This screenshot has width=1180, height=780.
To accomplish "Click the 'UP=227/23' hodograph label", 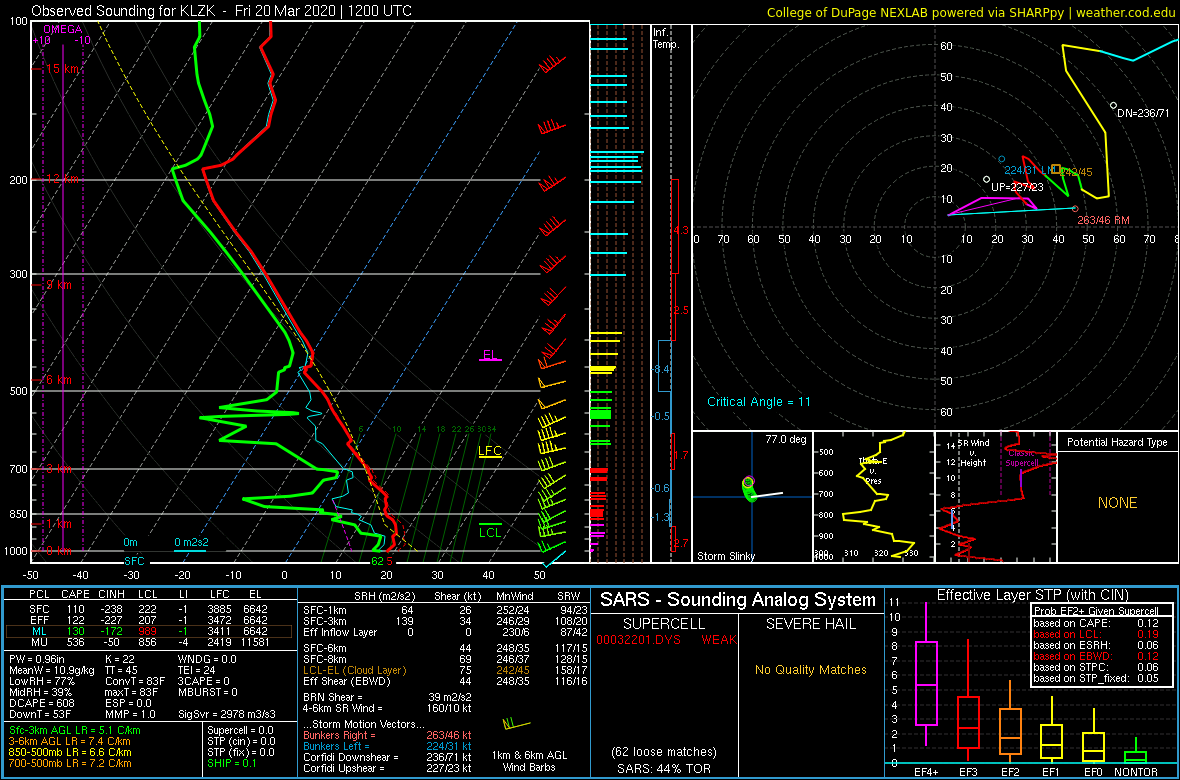I will coord(1017,187).
